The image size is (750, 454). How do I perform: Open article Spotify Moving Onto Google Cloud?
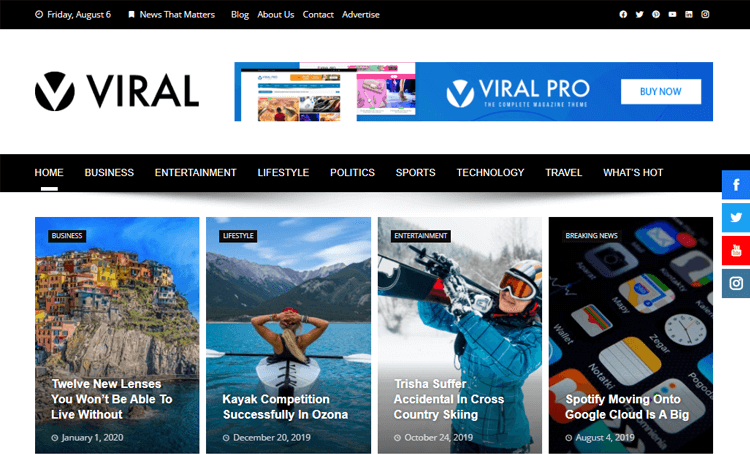[x=627, y=407]
